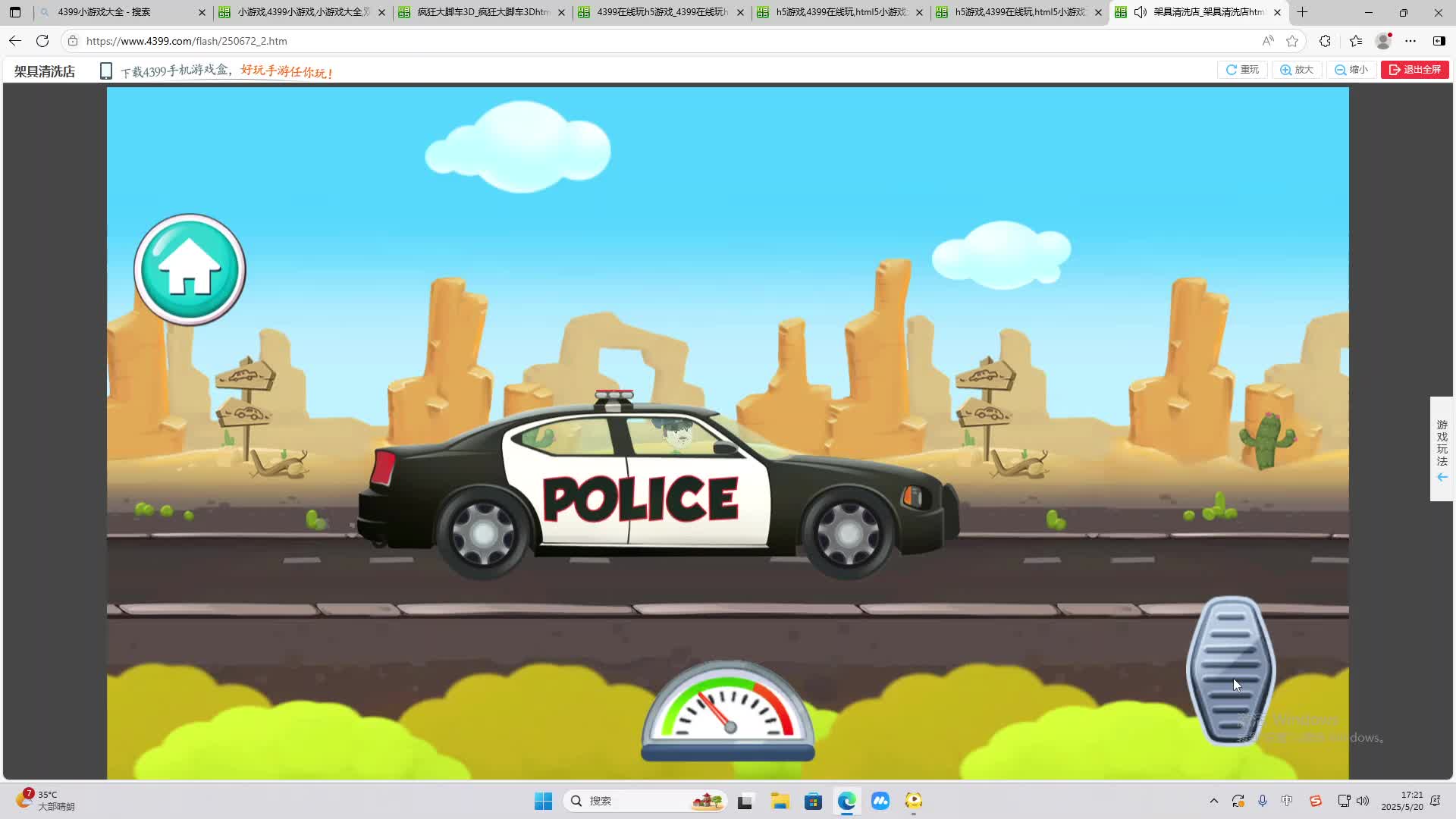Image resolution: width=1456 pixels, height=819 pixels.
Task: Click 退出全屏 exit fullscreen button
Action: pyautogui.click(x=1414, y=70)
